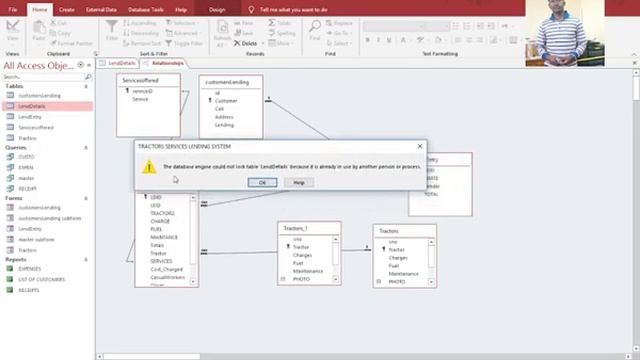Switch to the Create ribbon tab
Image resolution: width=640 pixels, height=360 pixels.
pyautogui.click(x=66, y=9)
